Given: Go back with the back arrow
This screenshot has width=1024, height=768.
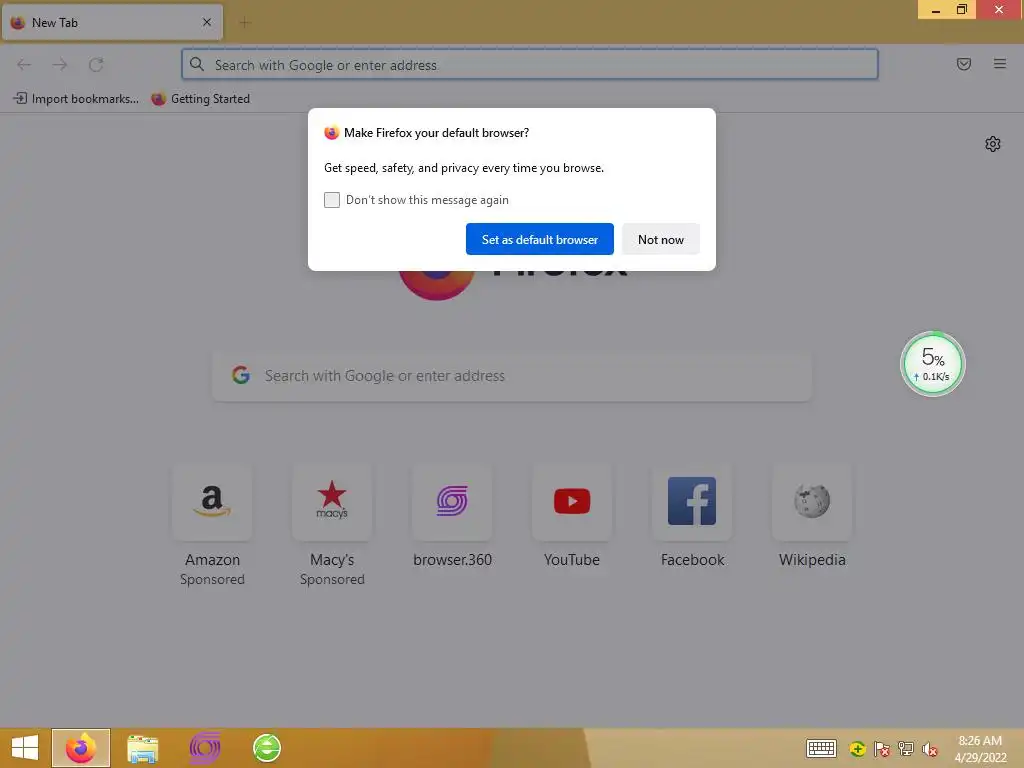Looking at the screenshot, I should [x=24, y=64].
